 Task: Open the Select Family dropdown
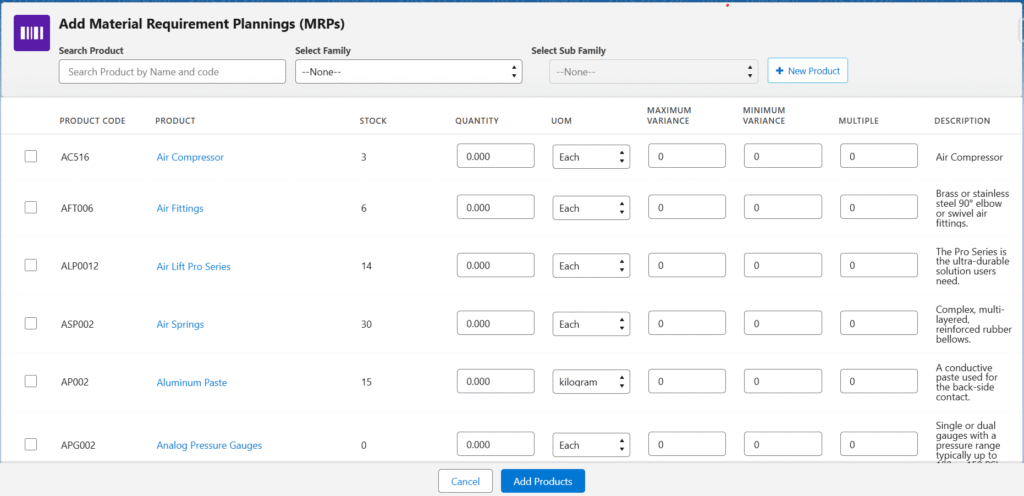pos(409,72)
